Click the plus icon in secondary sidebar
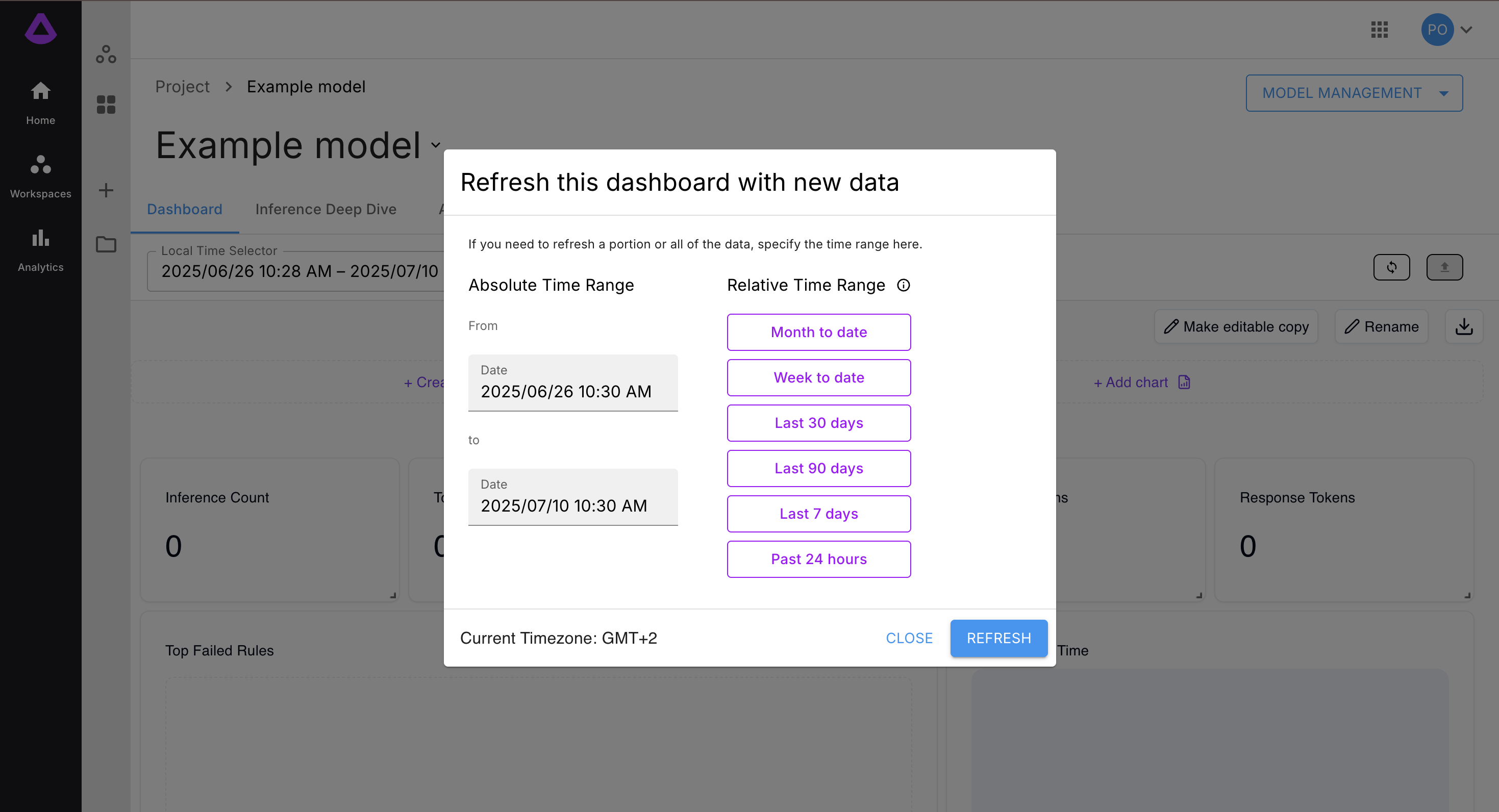 point(106,190)
